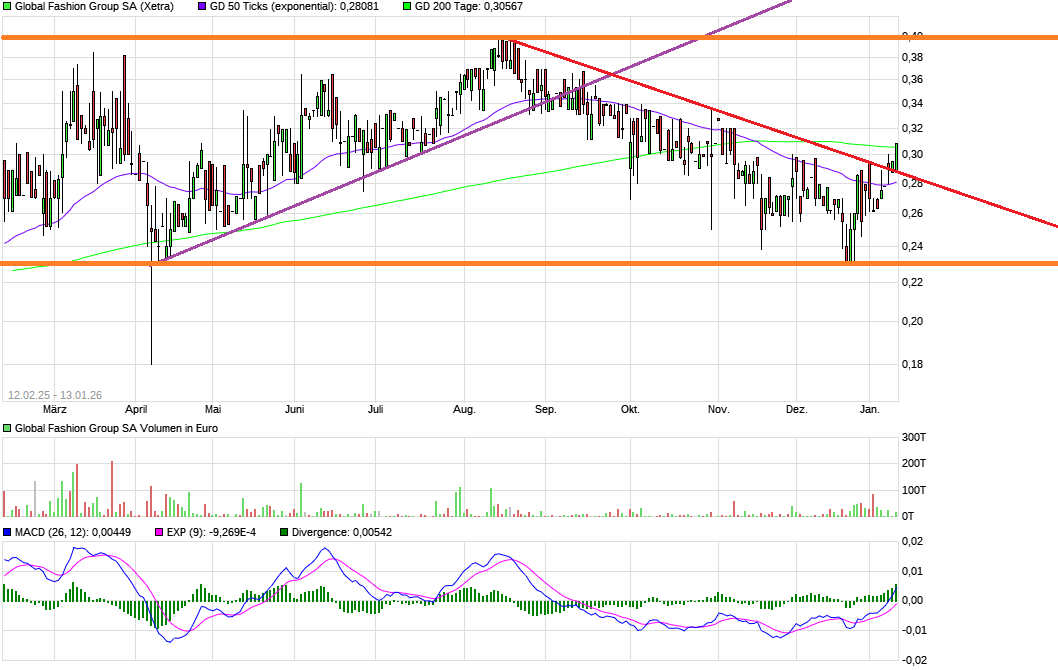Image resolution: width=1058 pixels, height=670 pixels.
Task: Click the Aug. month label on the time axis
Action: (464, 409)
